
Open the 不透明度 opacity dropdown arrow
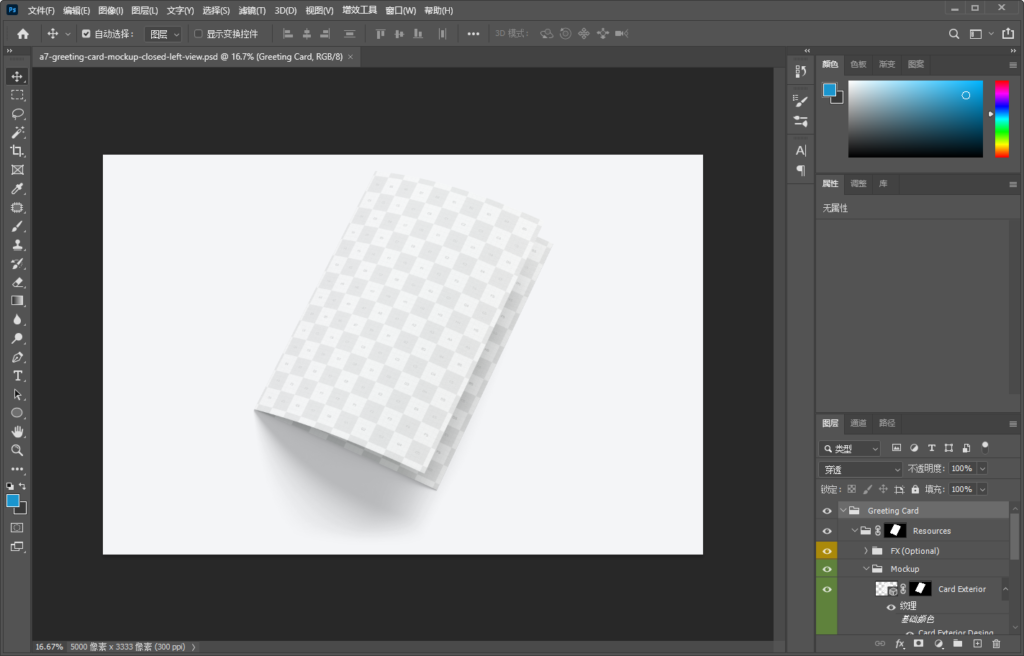[982, 468]
